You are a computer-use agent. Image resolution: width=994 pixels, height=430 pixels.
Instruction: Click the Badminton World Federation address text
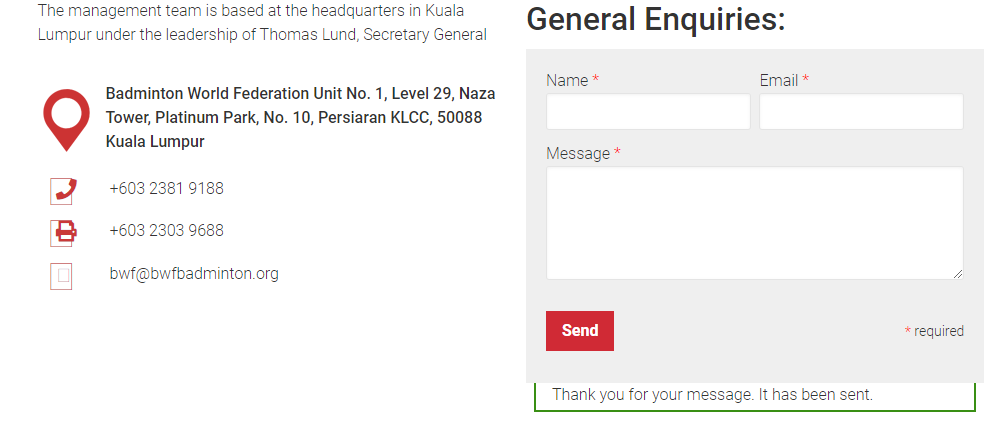300,117
